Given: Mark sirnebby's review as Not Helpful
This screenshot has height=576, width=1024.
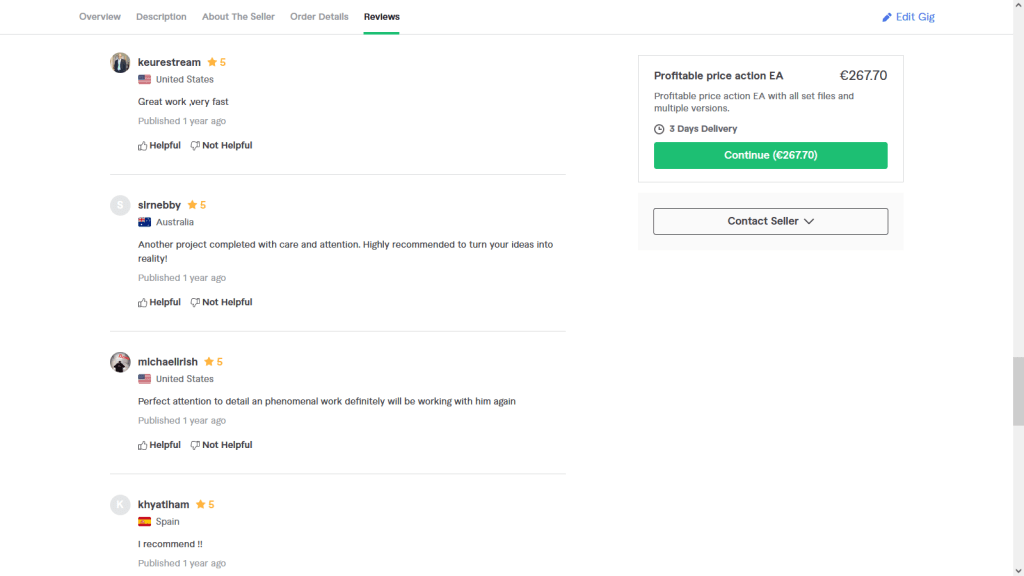Looking at the screenshot, I should [221, 302].
